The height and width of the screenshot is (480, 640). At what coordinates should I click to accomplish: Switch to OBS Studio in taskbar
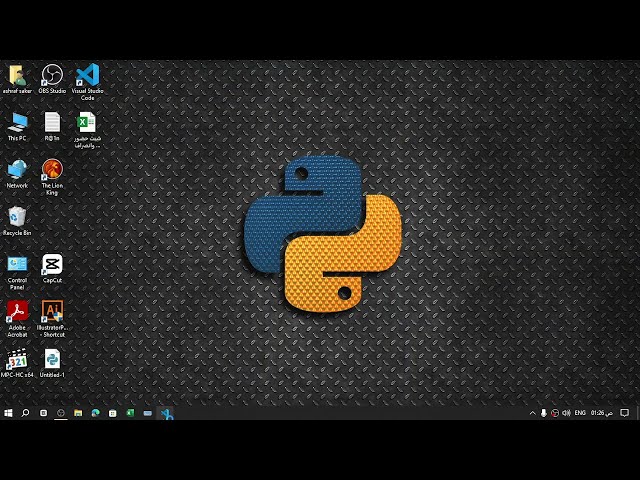61,413
